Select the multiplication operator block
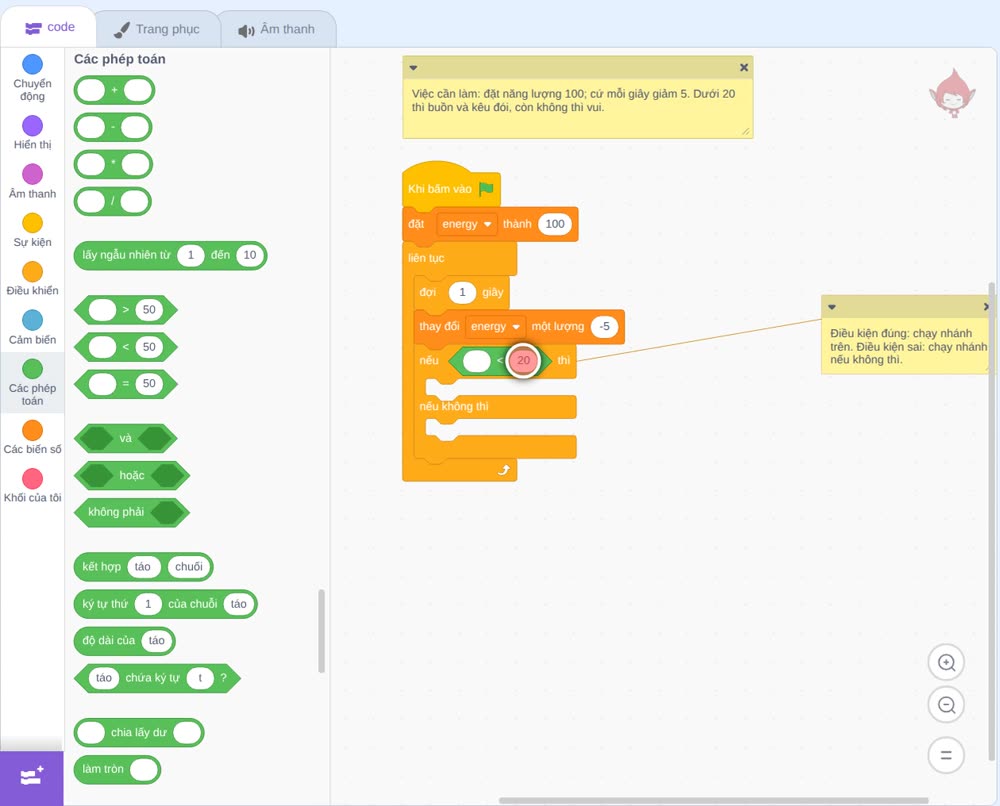1000x806 pixels. 114,164
